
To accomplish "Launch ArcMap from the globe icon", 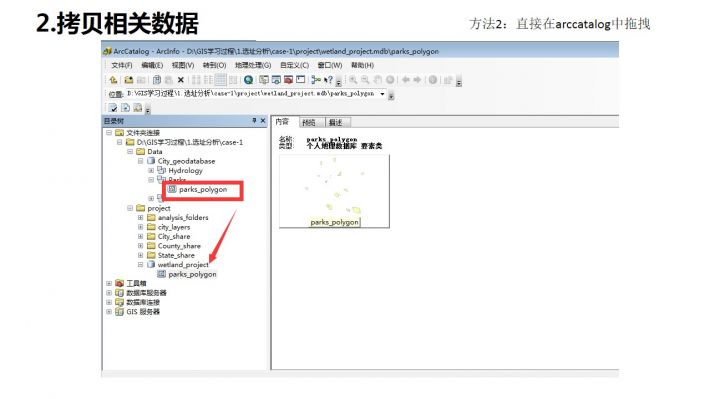I will [248, 80].
